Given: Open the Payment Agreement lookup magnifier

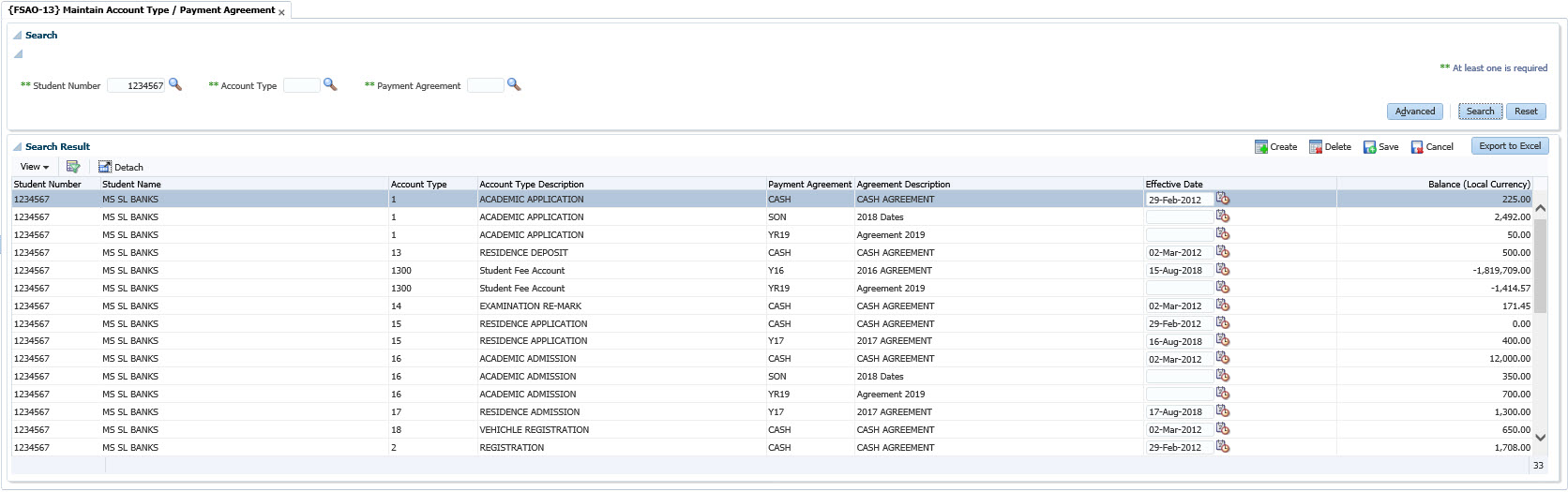Looking at the screenshot, I should (x=514, y=85).
